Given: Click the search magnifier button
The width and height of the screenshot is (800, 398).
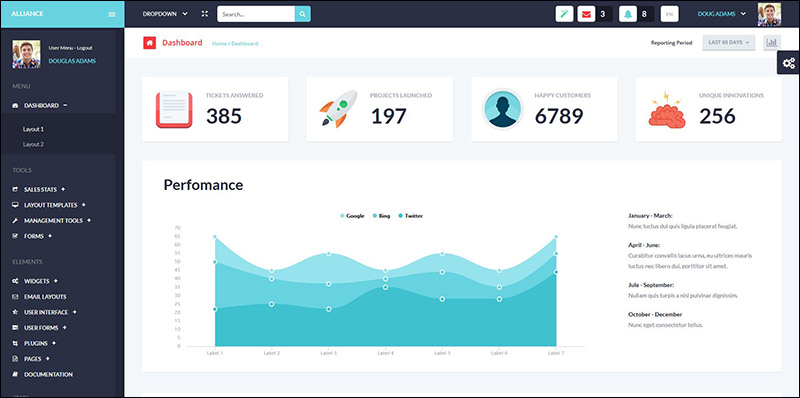Looking at the screenshot, I should tap(303, 14).
